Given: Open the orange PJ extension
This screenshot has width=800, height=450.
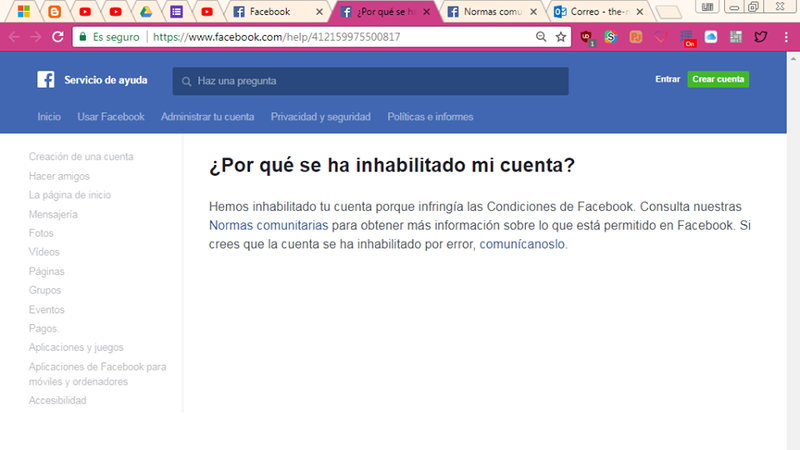Looking at the screenshot, I should 636,37.
